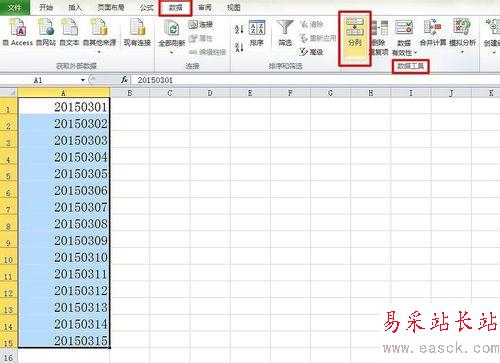Click cell containing 20150310
This screenshot has width=500, height=363.
click(64, 256)
